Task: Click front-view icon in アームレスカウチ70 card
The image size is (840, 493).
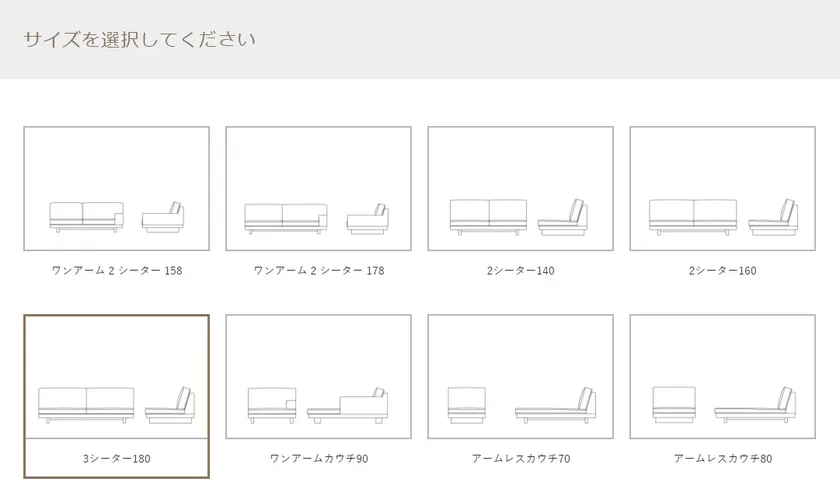Action: 467,405
